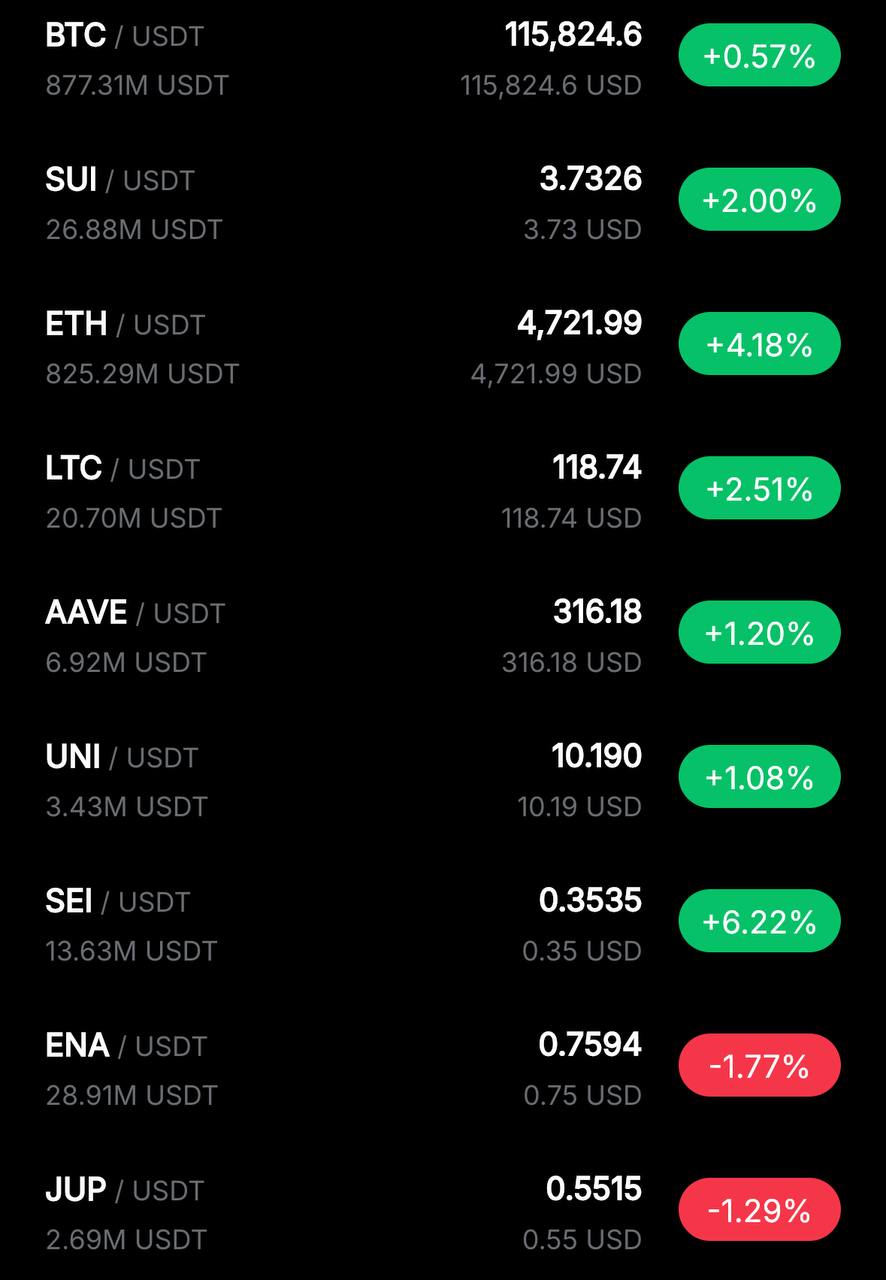This screenshot has width=886, height=1280.
Task: Click the +1.20% badge for AAVE
Action: (x=759, y=633)
